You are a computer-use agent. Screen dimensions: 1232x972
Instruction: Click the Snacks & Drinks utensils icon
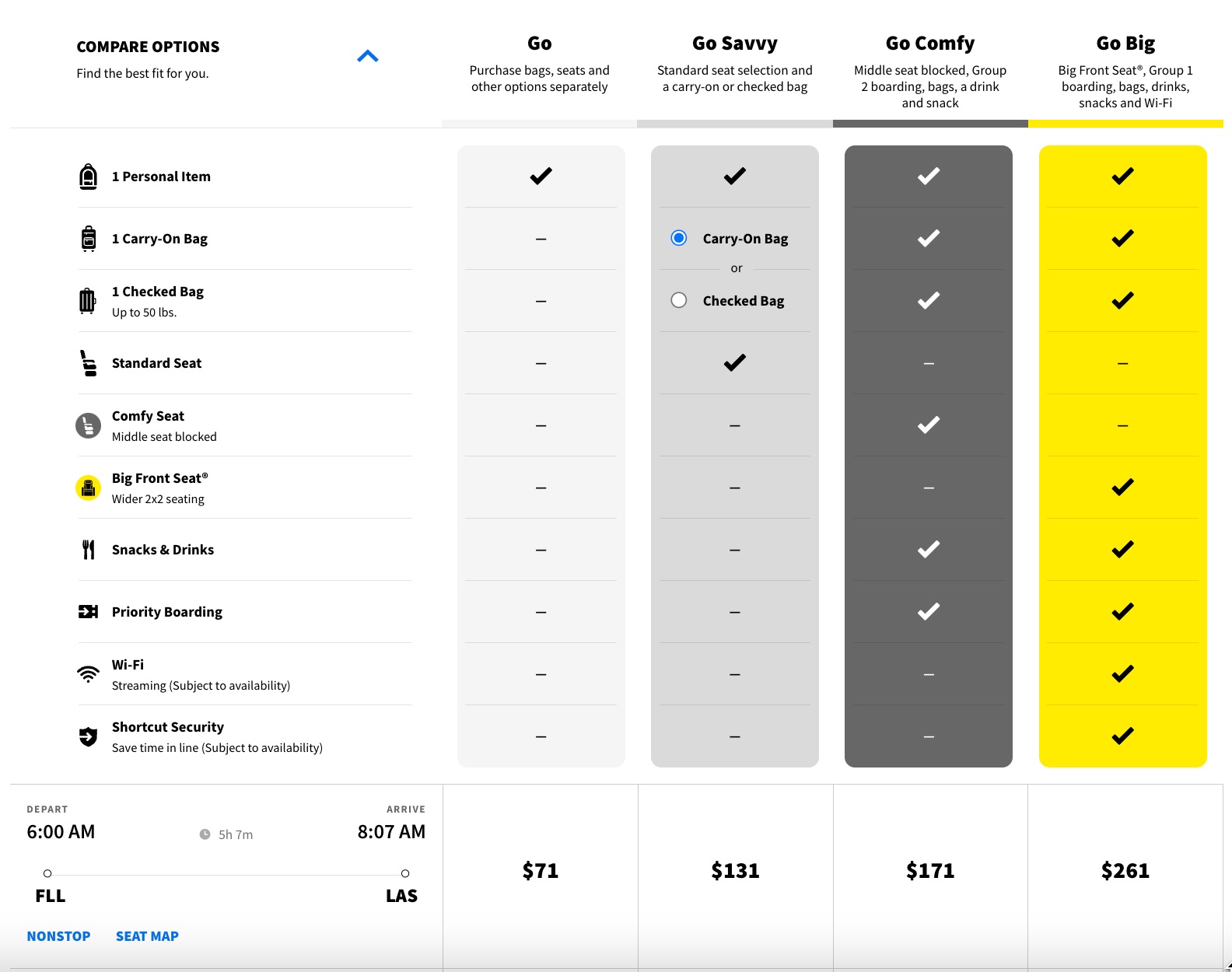tap(89, 550)
